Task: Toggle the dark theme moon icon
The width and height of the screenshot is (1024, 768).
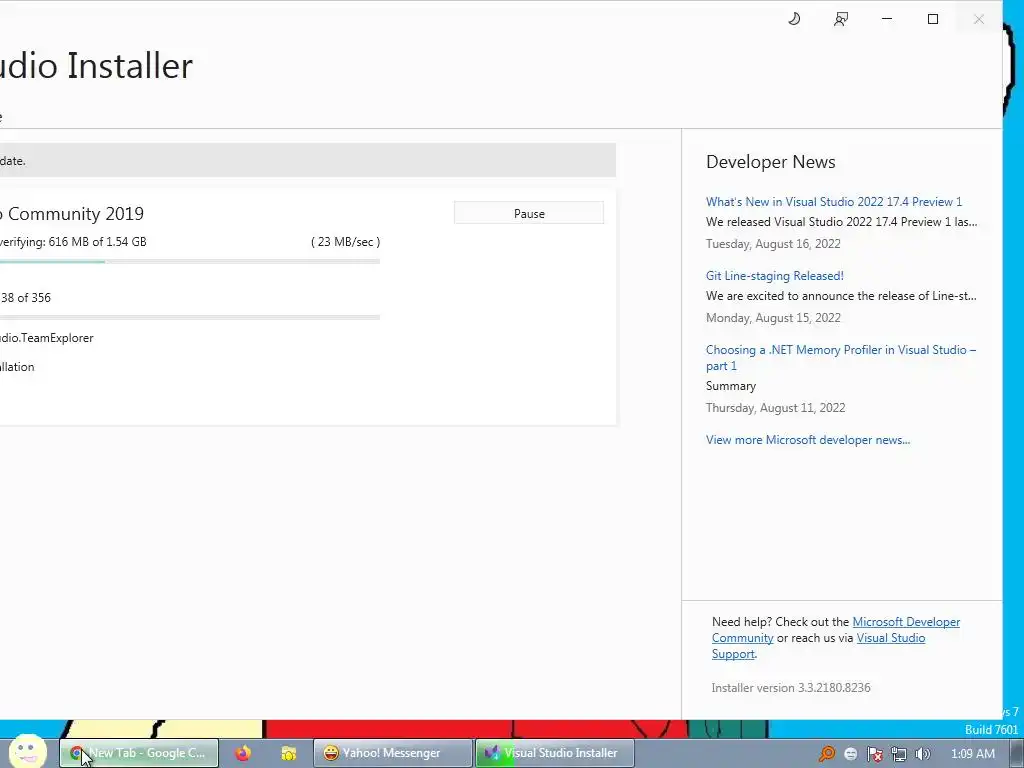Action: click(794, 19)
